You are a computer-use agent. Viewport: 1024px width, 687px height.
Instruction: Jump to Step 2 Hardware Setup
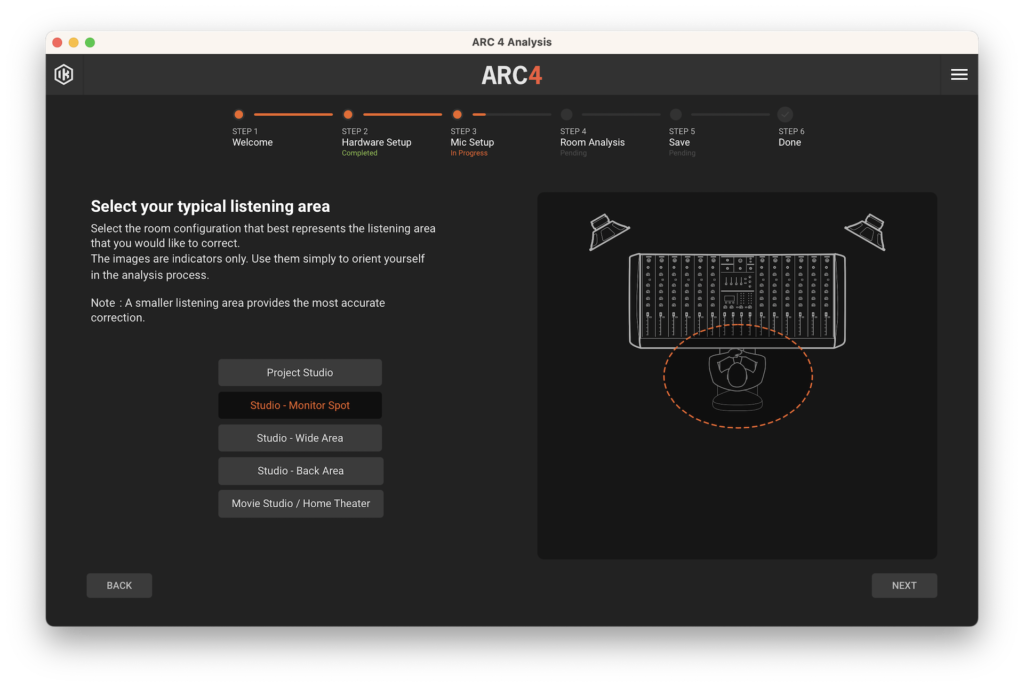[x=348, y=115]
